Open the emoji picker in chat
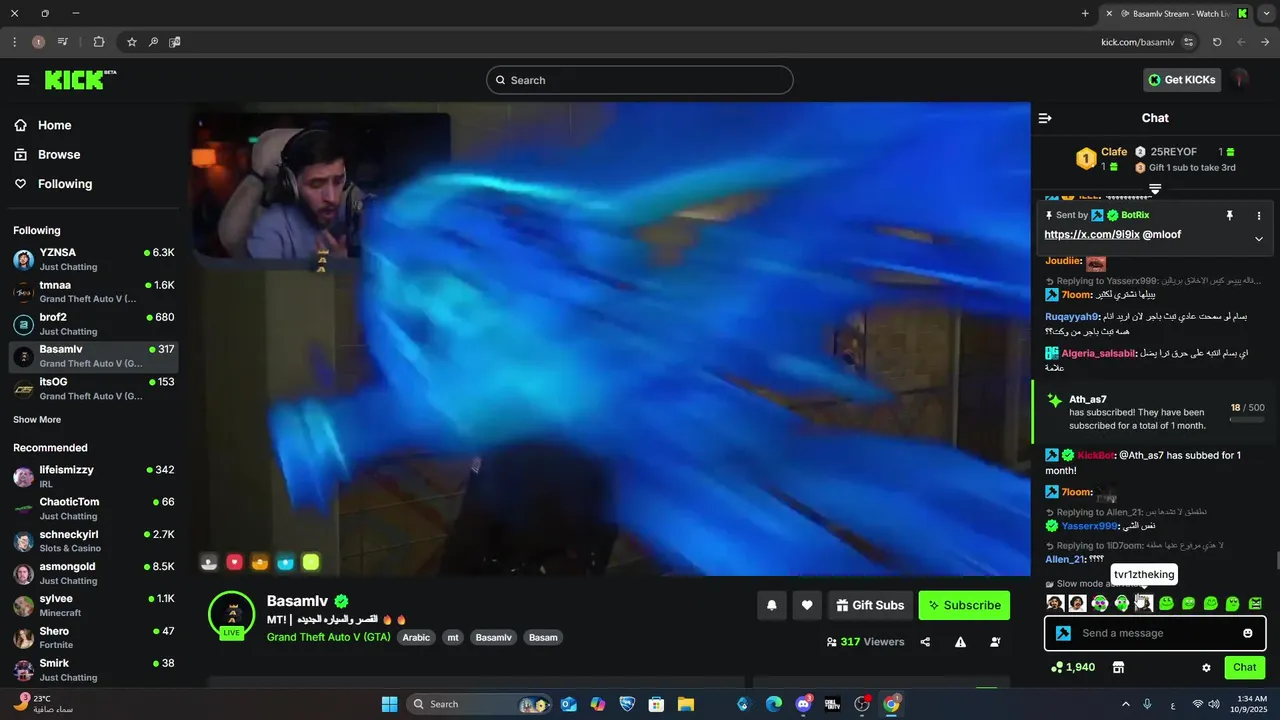The image size is (1280, 720). [x=1248, y=633]
